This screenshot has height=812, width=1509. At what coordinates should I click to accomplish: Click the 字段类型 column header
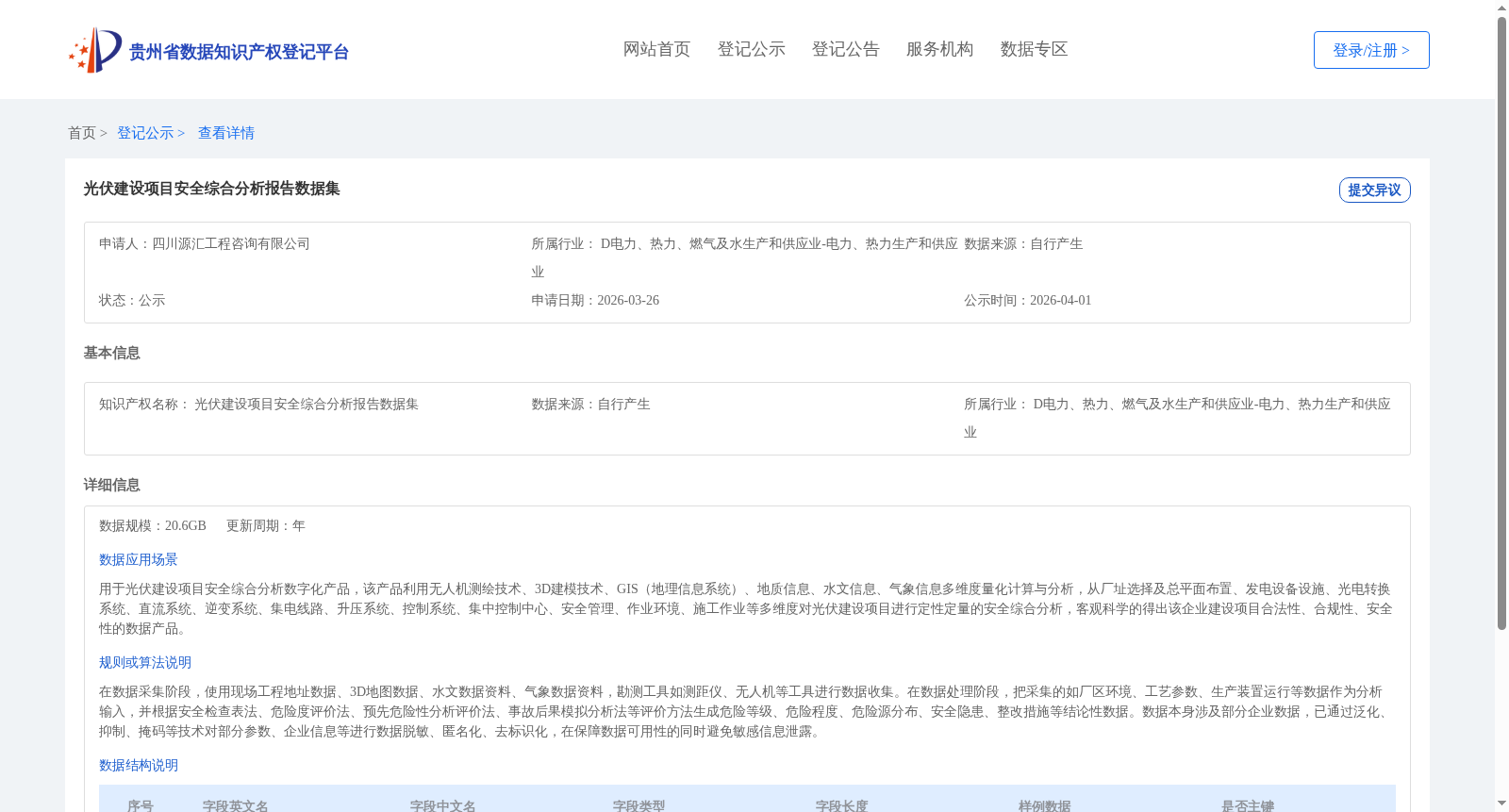click(638, 805)
